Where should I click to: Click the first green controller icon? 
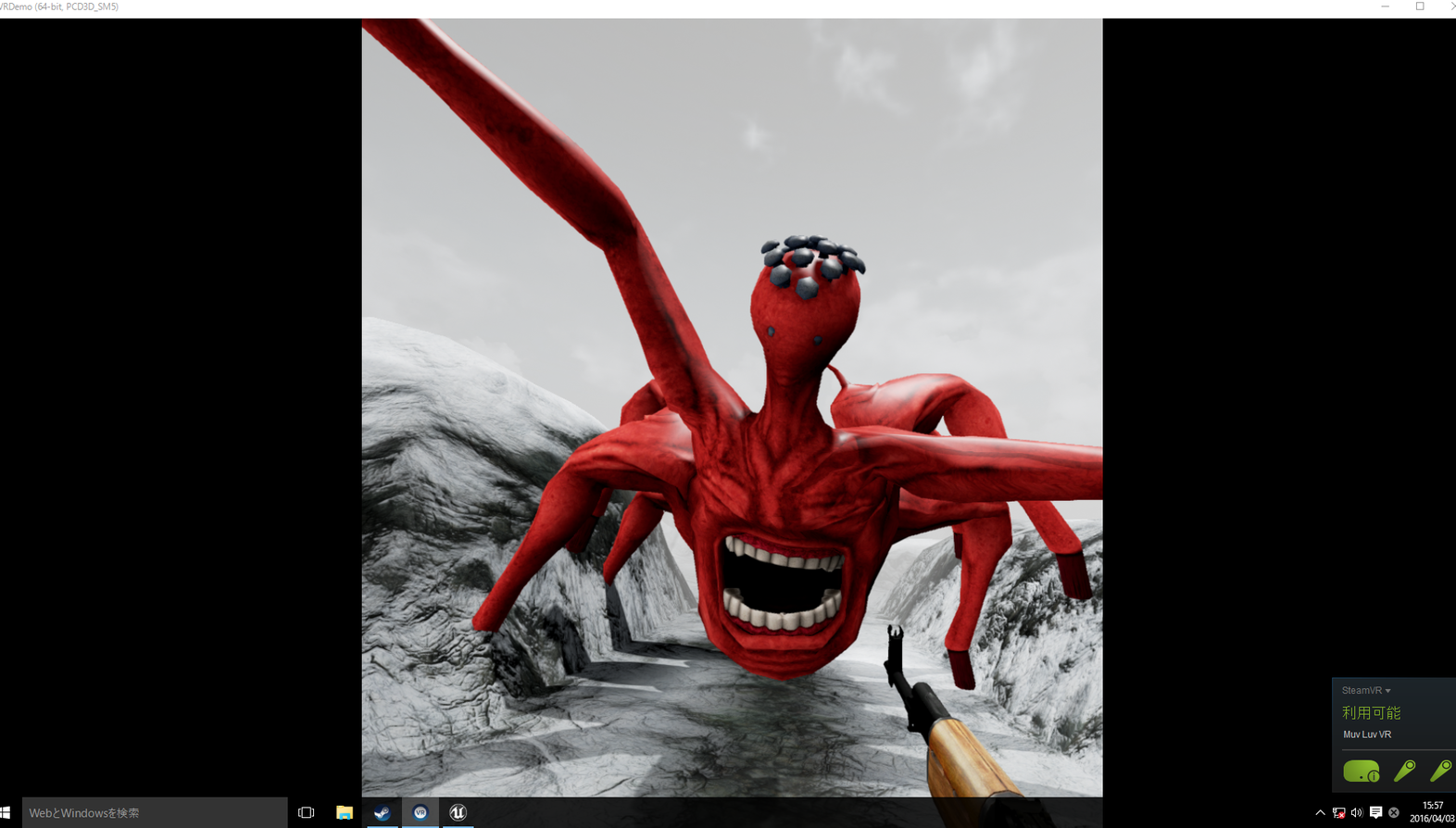click(x=1404, y=771)
